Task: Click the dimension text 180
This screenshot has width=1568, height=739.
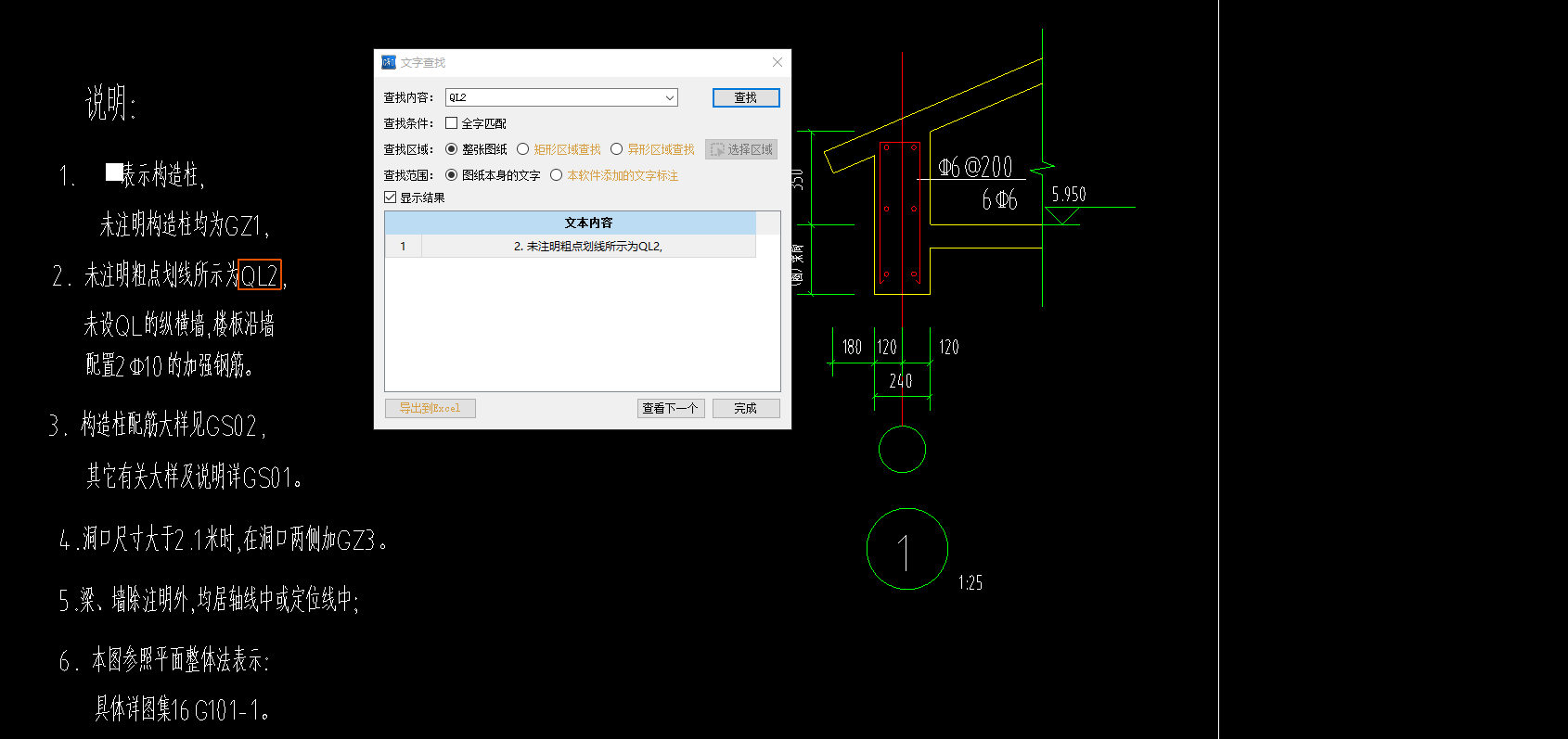Action: pyautogui.click(x=852, y=347)
